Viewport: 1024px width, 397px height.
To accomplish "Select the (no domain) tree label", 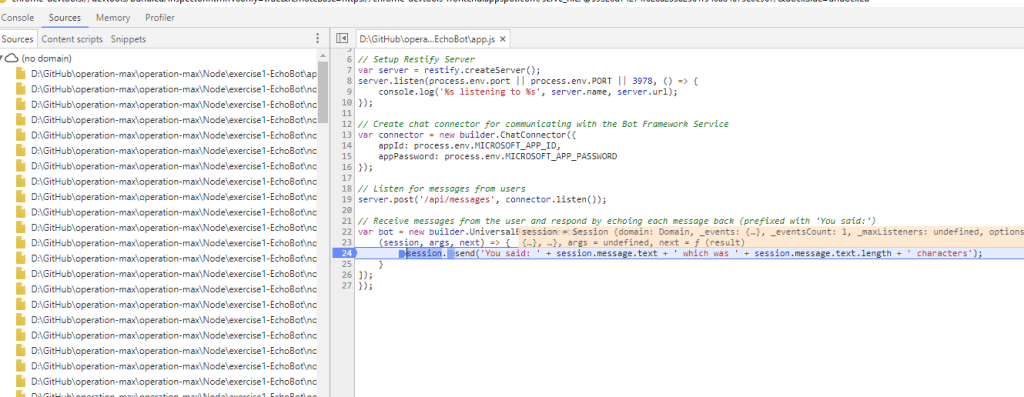I will point(46,58).
